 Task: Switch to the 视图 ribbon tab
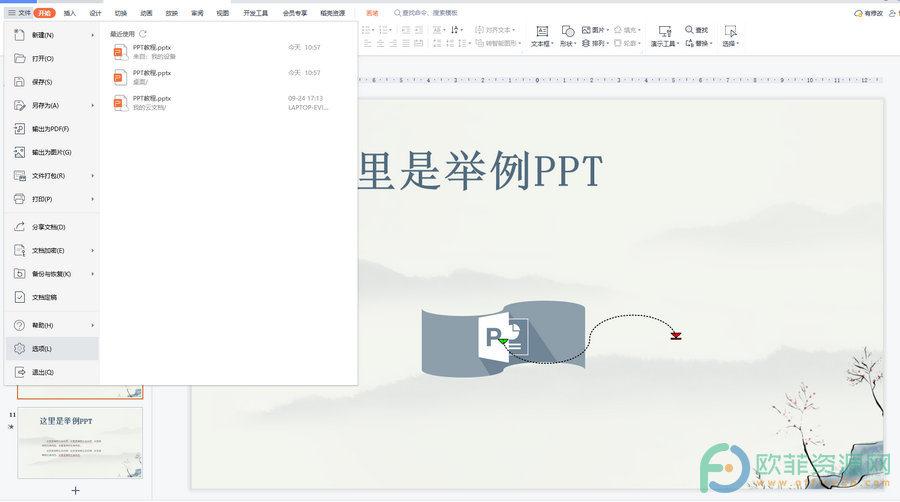pyautogui.click(x=223, y=13)
